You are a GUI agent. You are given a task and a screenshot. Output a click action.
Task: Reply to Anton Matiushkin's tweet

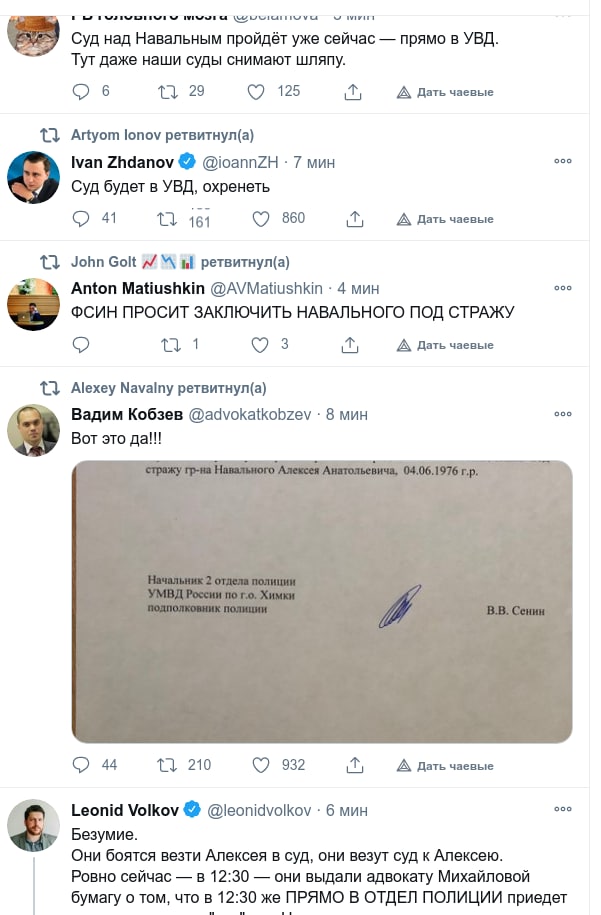(x=81, y=345)
